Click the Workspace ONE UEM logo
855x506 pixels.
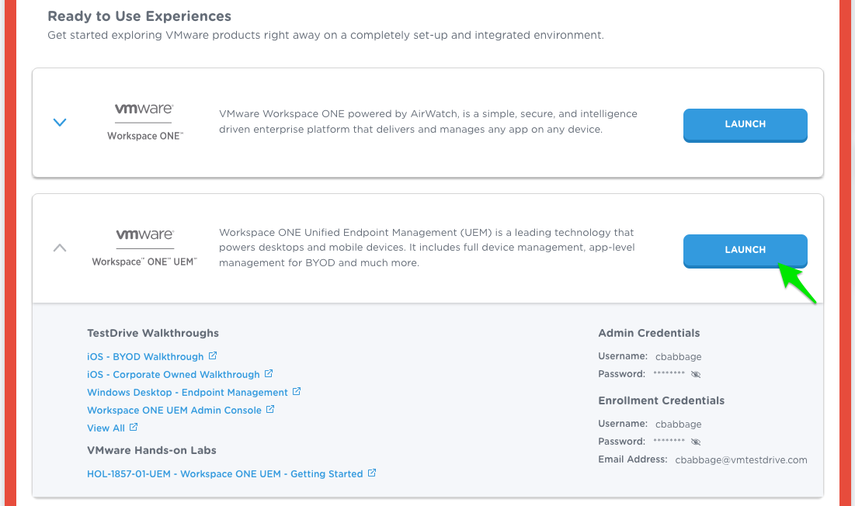tap(145, 247)
